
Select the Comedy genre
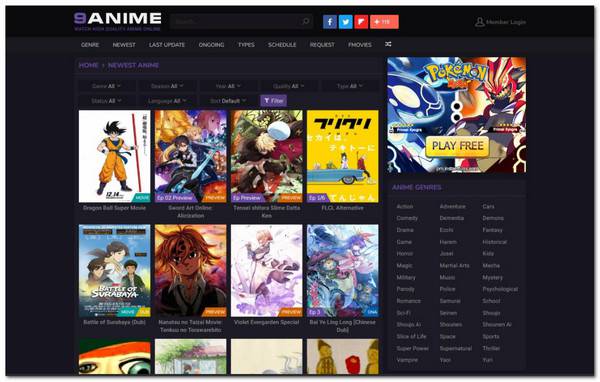(407, 218)
